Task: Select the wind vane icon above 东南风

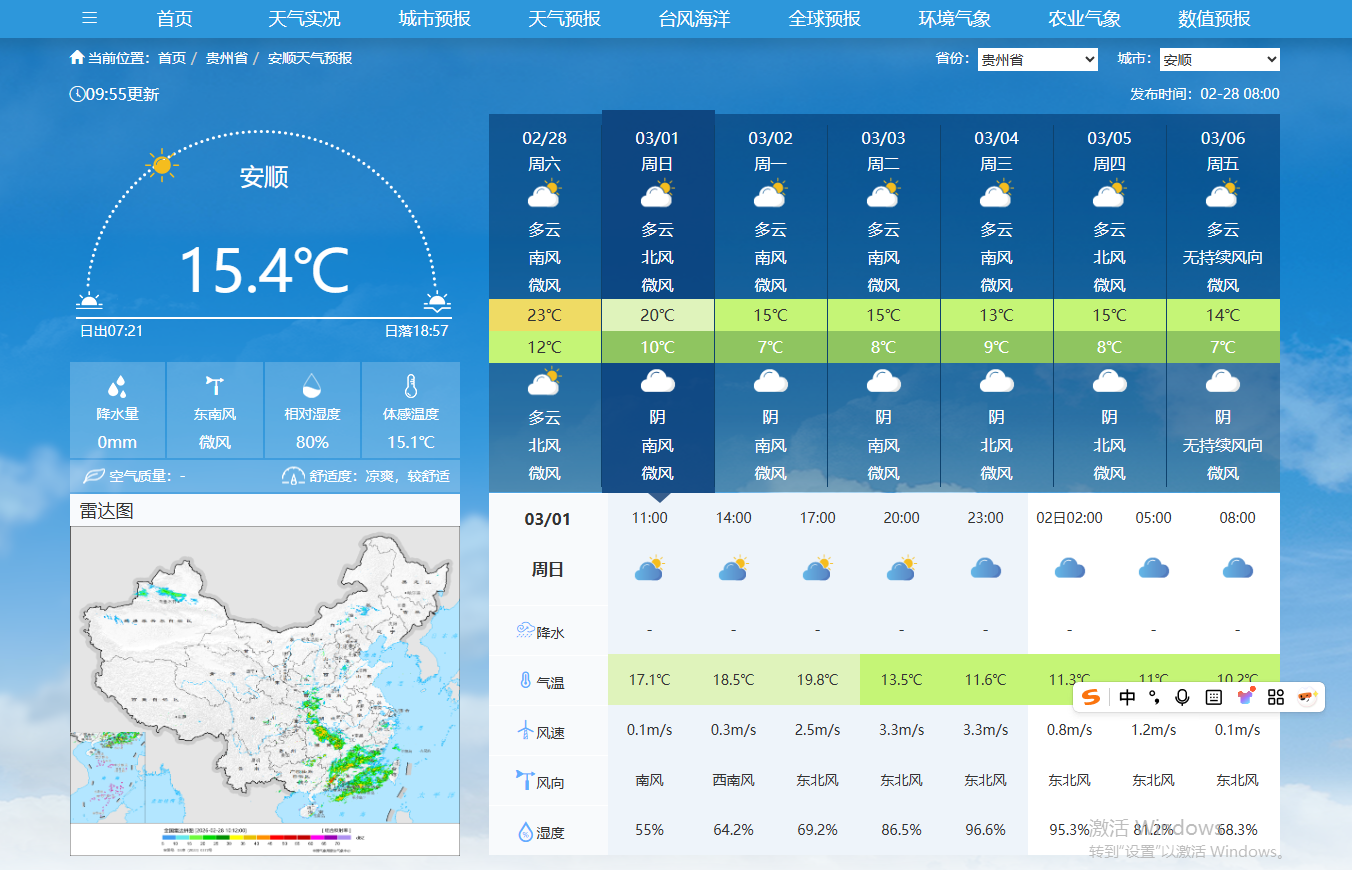Action: pos(214,386)
